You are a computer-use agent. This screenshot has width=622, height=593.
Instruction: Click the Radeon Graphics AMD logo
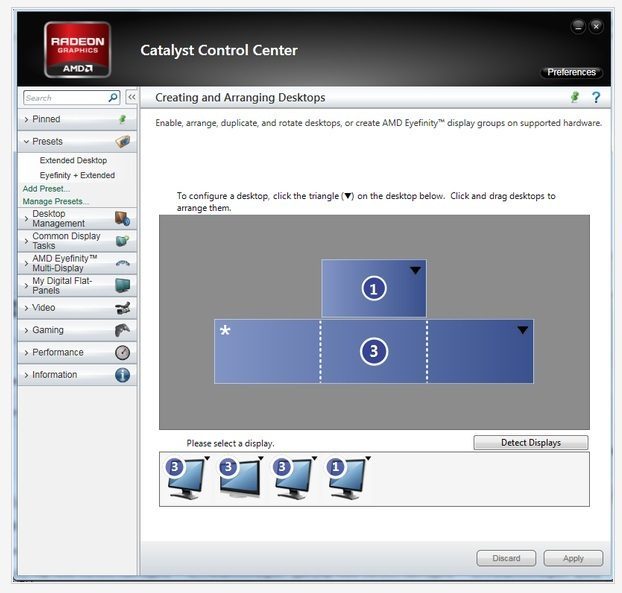click(77, 50)
